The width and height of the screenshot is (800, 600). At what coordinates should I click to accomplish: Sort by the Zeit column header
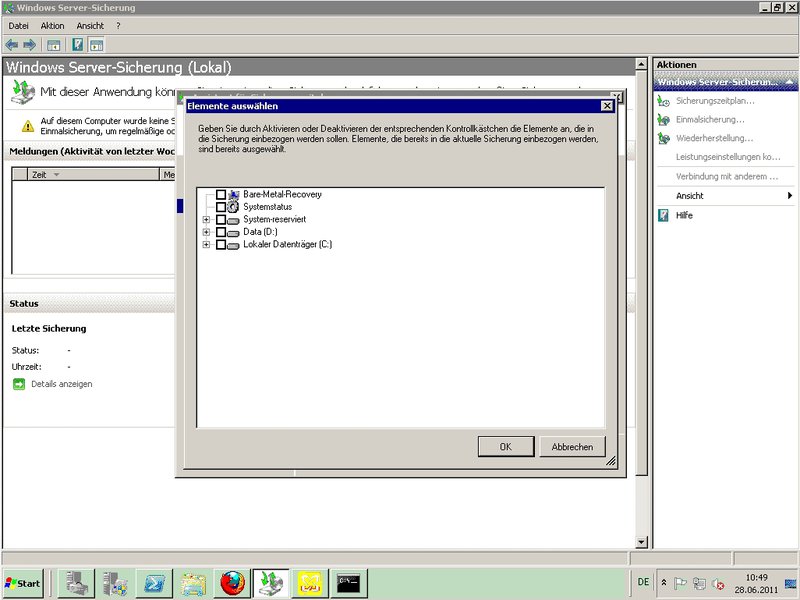[94, 174]
